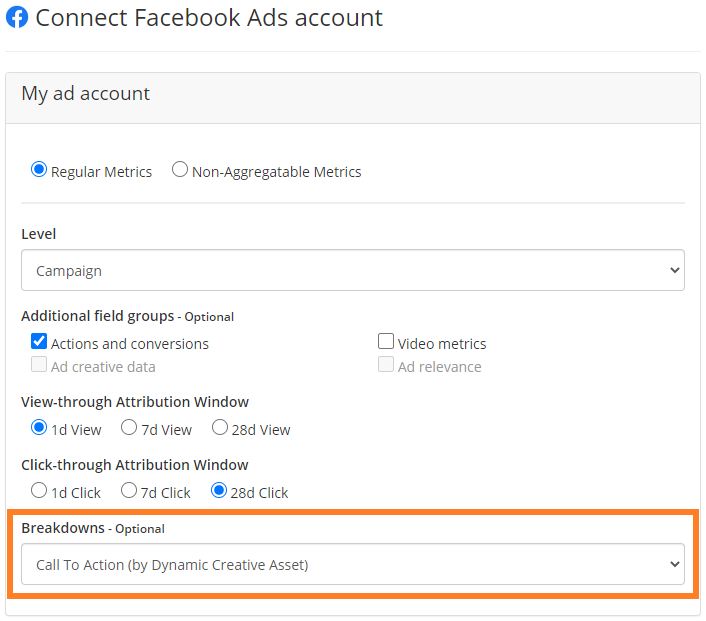This screenshot has width=706, height=621.
Task: Open the Breakdowns dropdown menu
Action: click(x=353, y=564)
